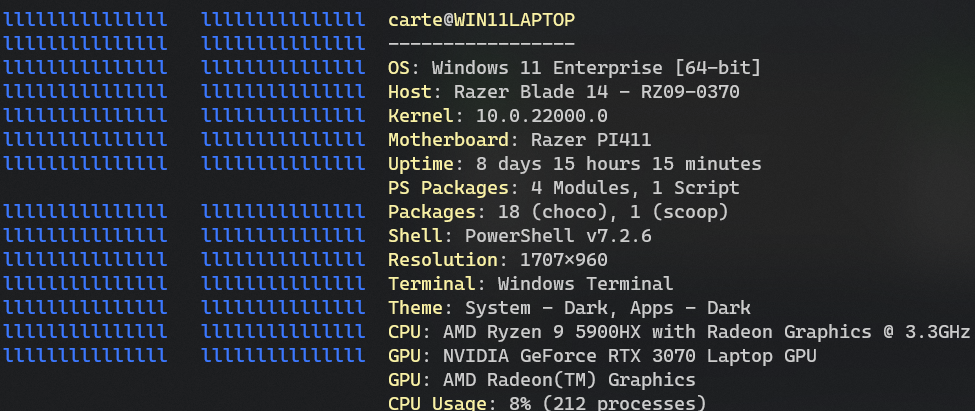Click the PS Packages line 4 Modules
Image resolution: width=975 pixels, height=411 pixels.
563,188
